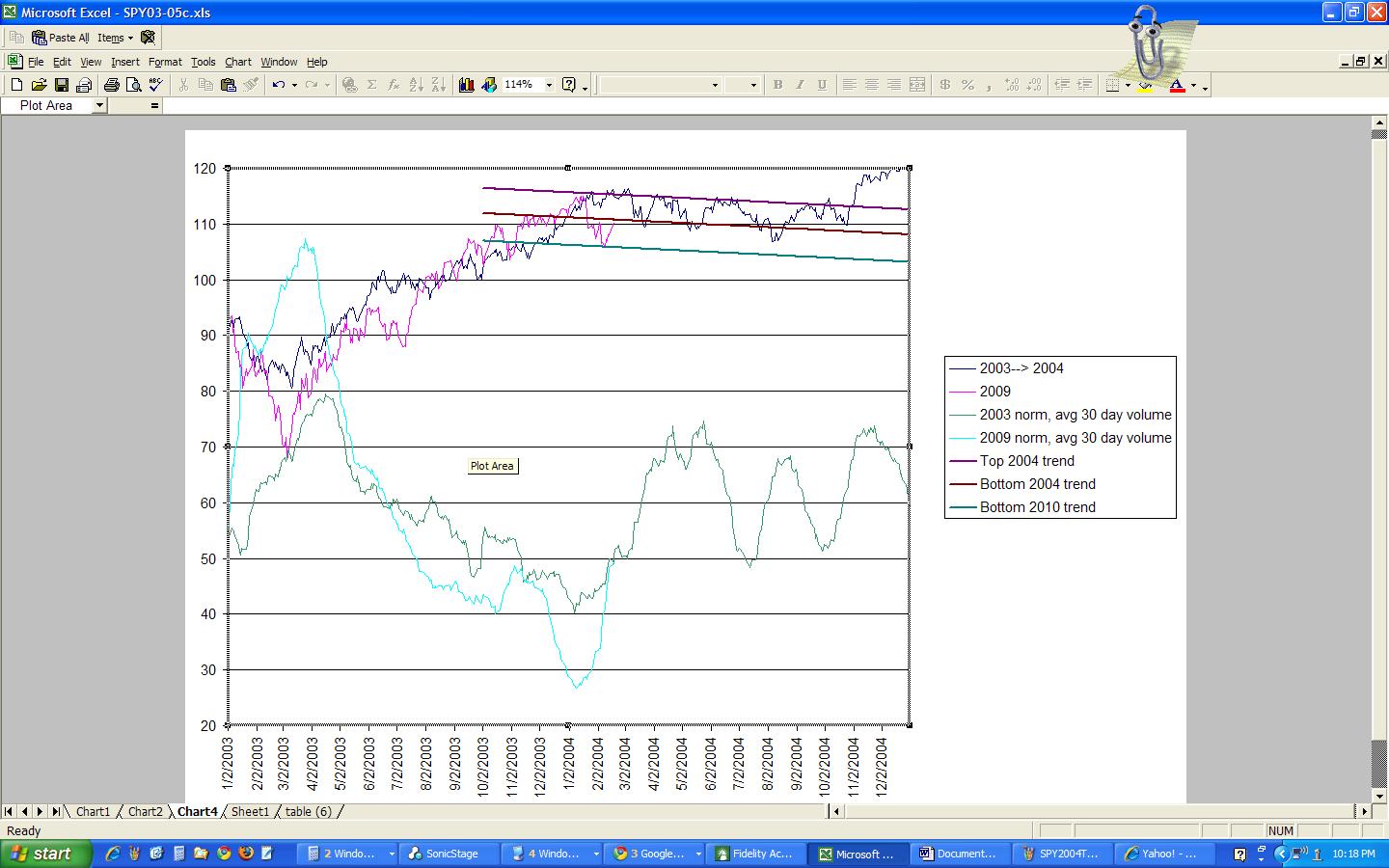Click the Save floppy disk icon
1389x868 pixels.
(x=62, y=85)
